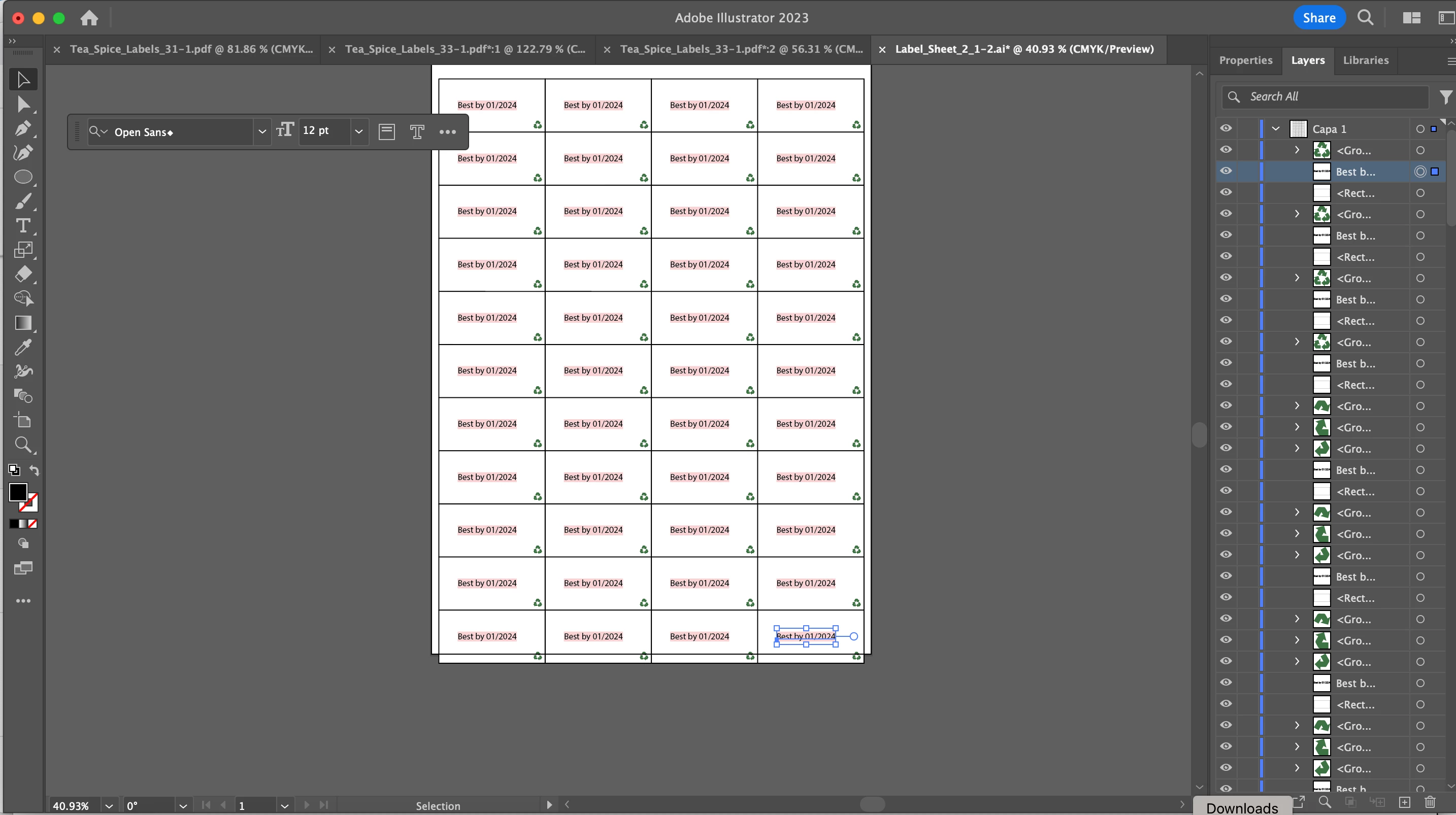Open the font size dropdown
1456x815 pixels.
(359, 131)
